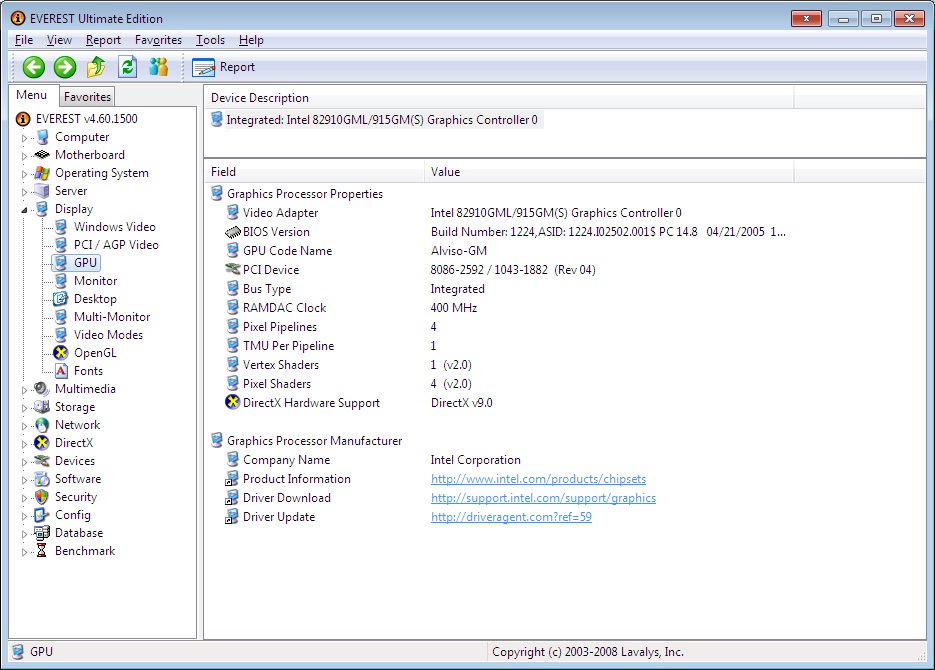Open the support.intel.com graphics driver link

coord(543,498)
